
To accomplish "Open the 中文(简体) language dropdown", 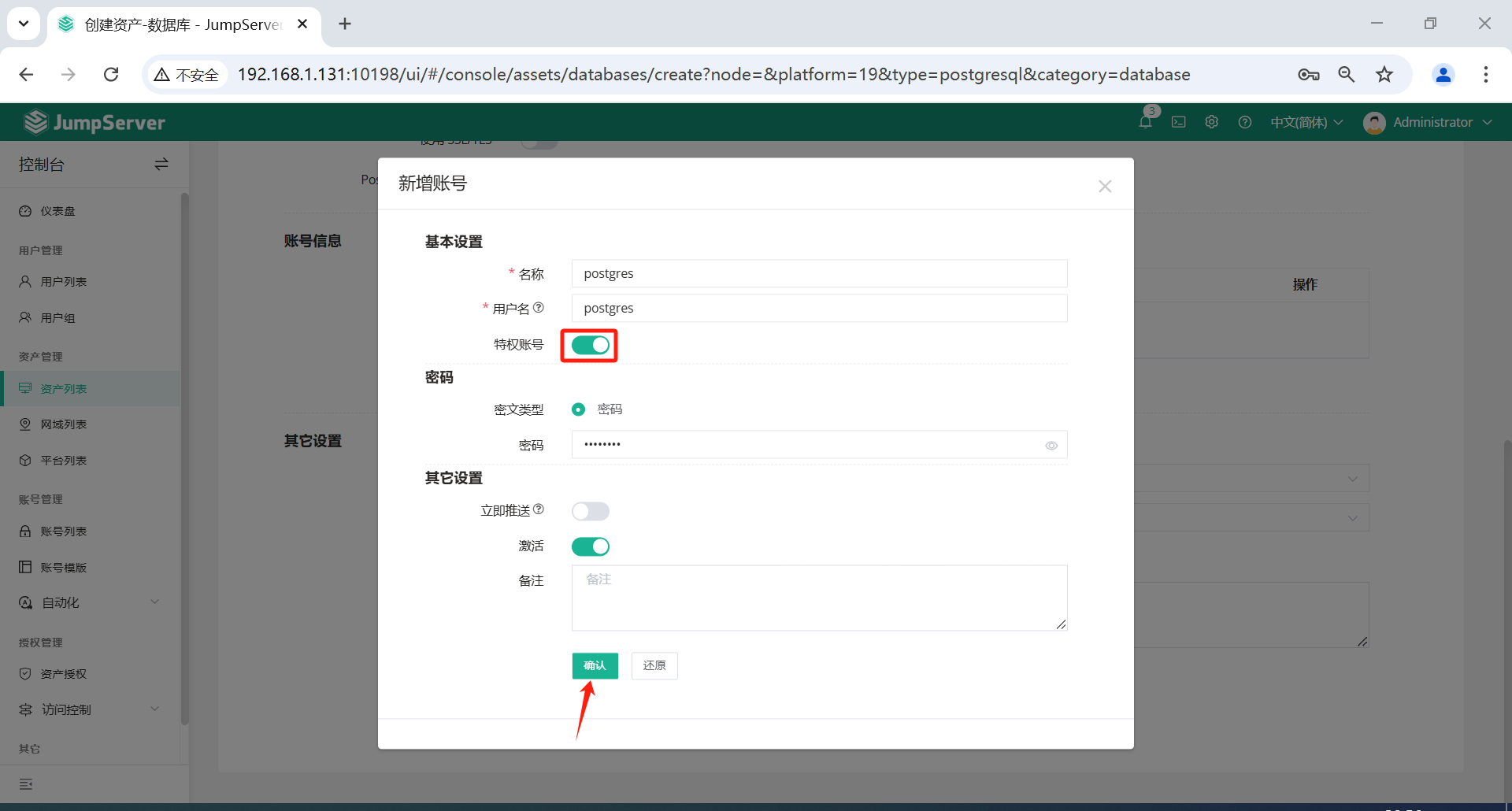I will tap(1306, 123).
